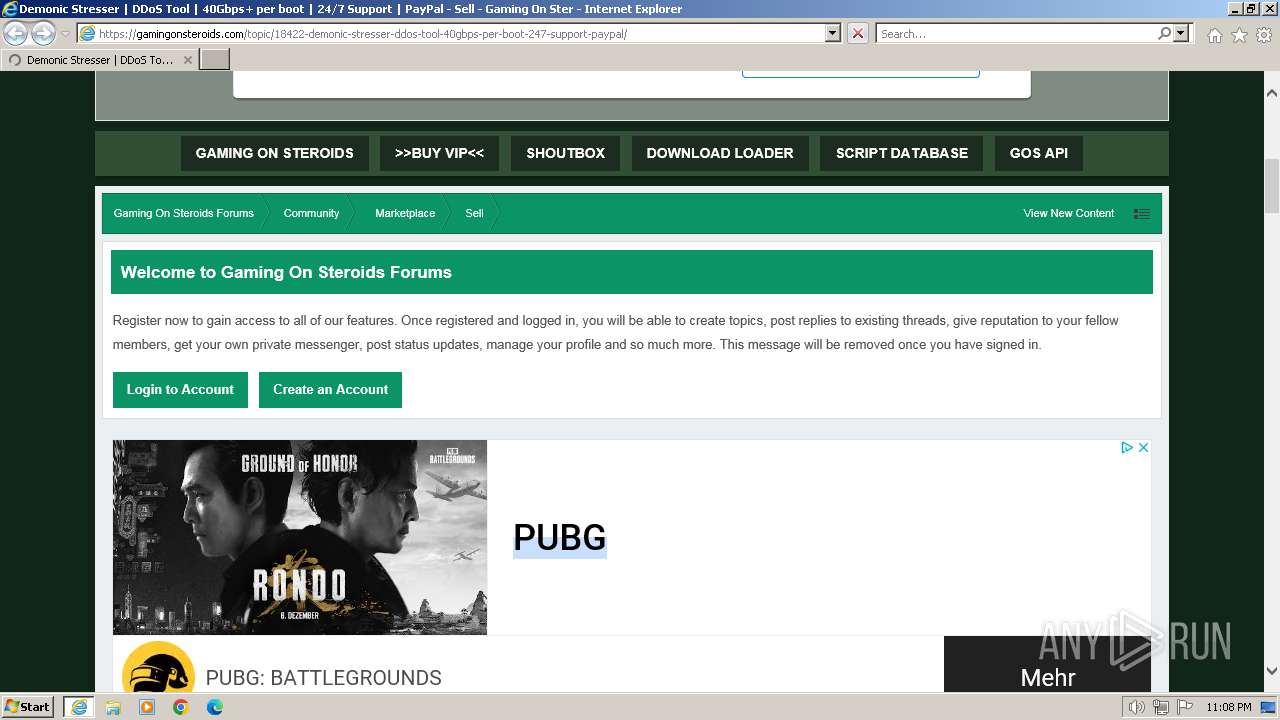Click the volume speaker tray icon

pyautogui.click(x=1137, y=707)
